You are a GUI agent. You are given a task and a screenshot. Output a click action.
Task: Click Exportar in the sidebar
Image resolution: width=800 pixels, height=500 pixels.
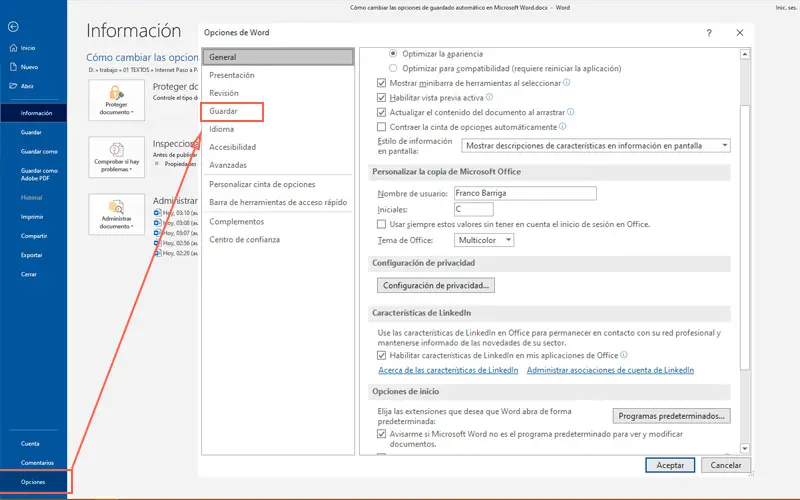(x=33, y=255)
